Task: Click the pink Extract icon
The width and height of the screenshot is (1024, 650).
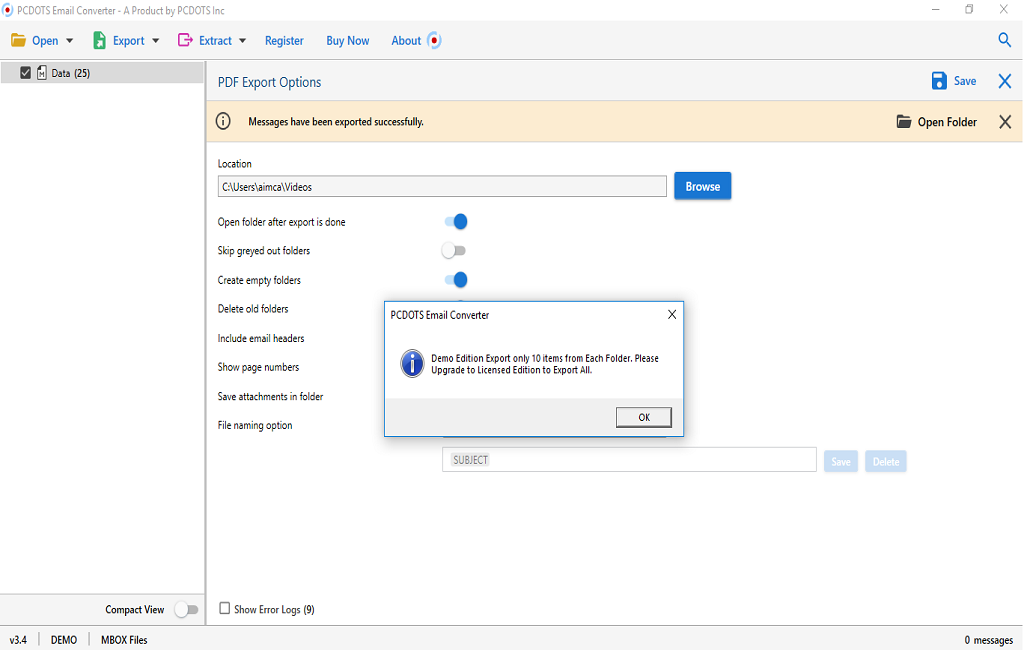Action: pos(185,41)
